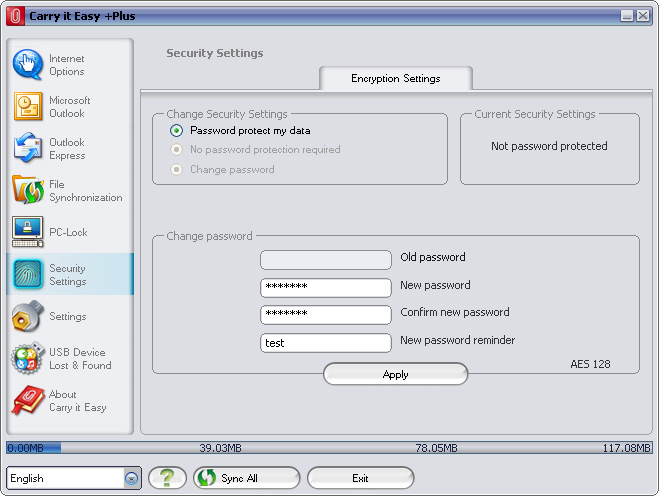The image size is (659, 496).
Task: Go to Internet Options menu label
Action: pyautogui.click(x=67, y=65)
